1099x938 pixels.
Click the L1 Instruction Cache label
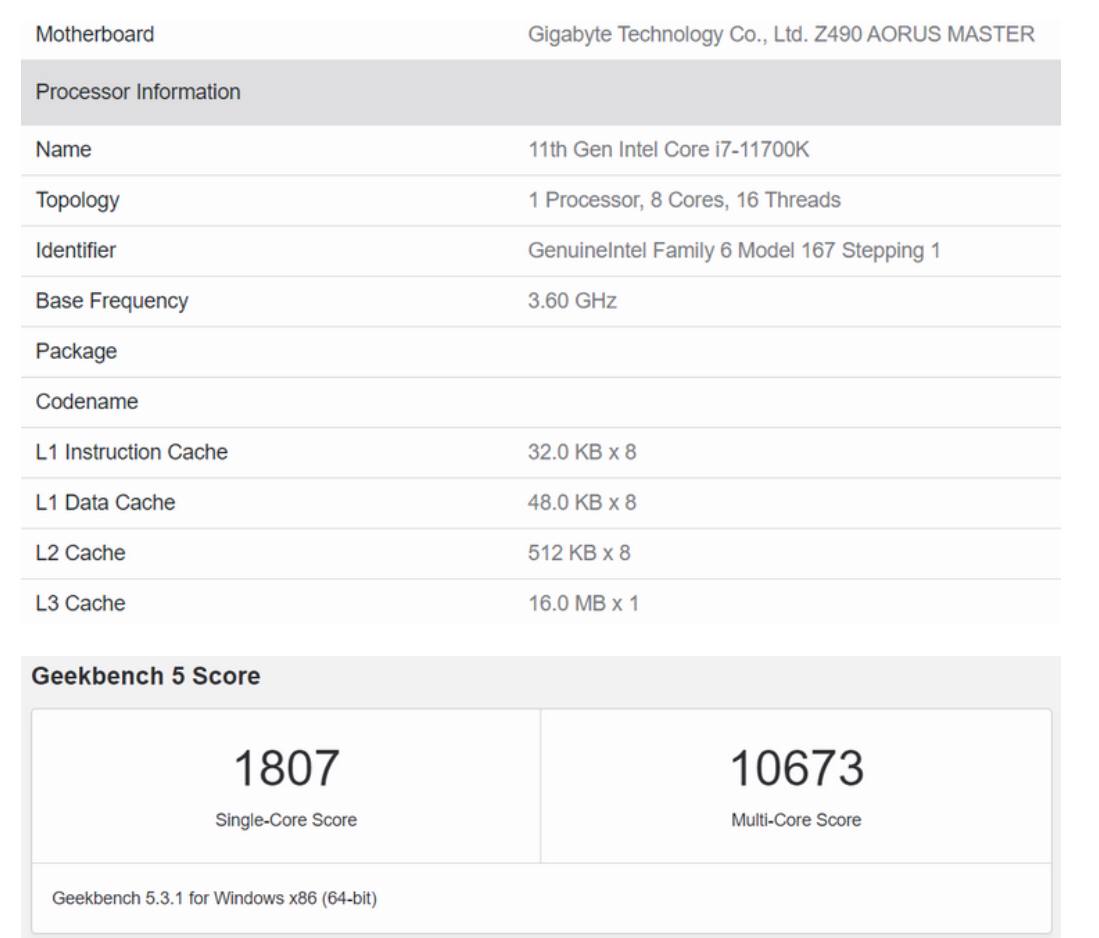point(131,452)
